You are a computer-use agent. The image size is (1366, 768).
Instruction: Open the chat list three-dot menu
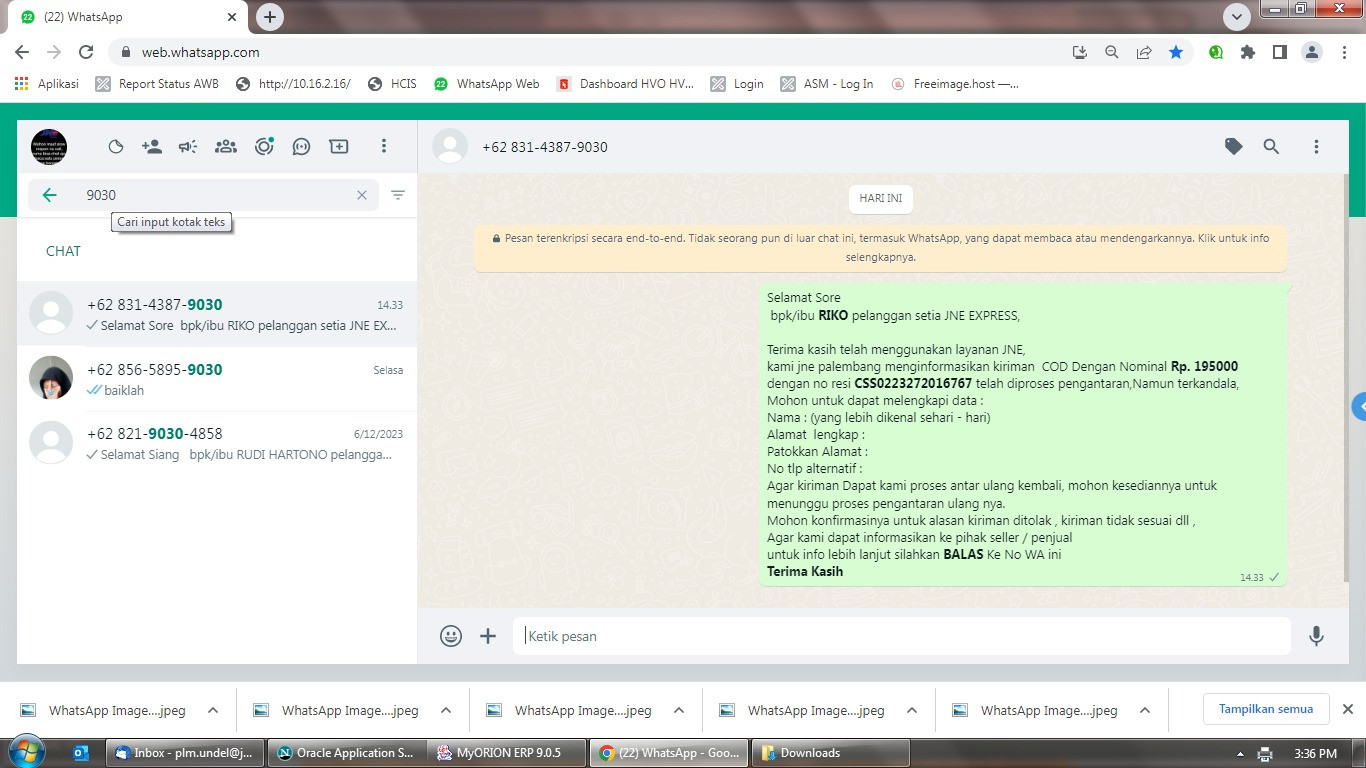383,147
